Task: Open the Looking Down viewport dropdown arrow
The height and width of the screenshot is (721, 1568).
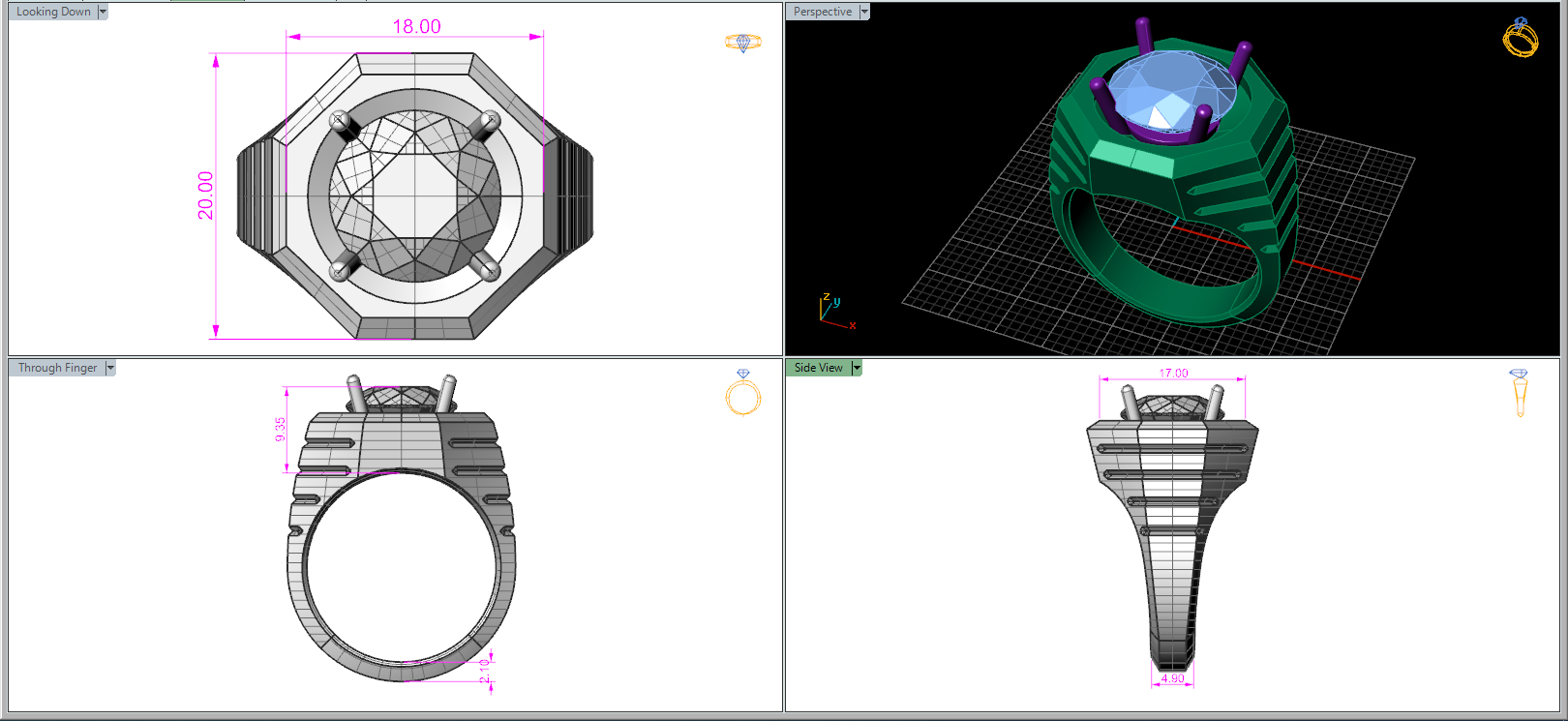Action: pyautogui.click(x=103, y=12)
